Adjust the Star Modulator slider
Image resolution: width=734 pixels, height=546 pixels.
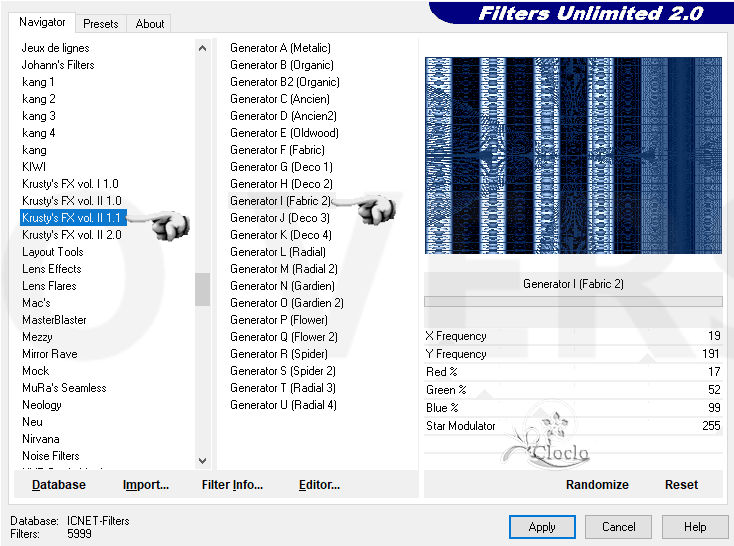click(x=573, y=426)
